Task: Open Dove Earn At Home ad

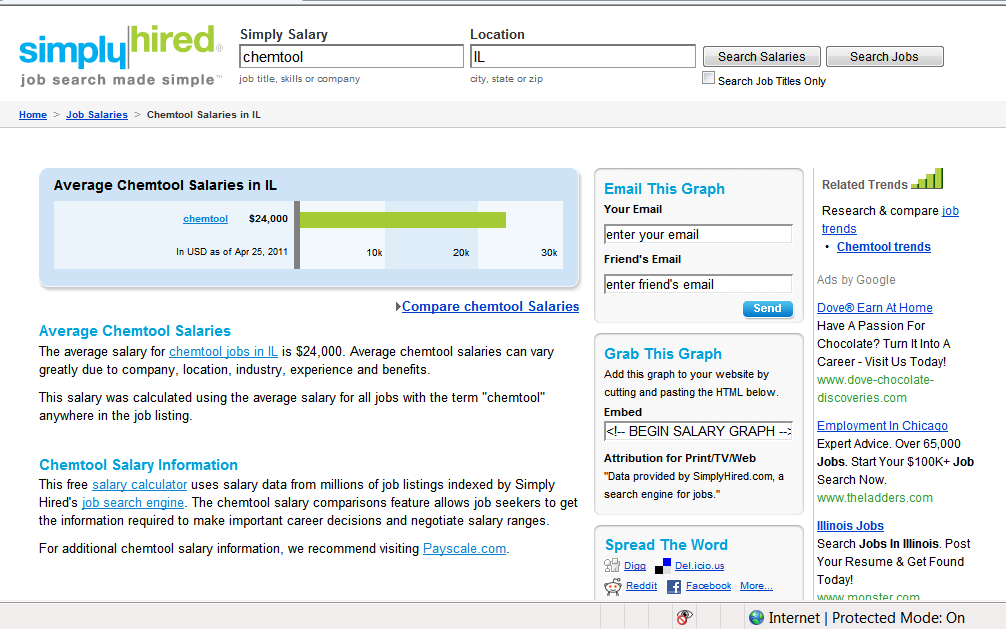Action: pos(874,308)
